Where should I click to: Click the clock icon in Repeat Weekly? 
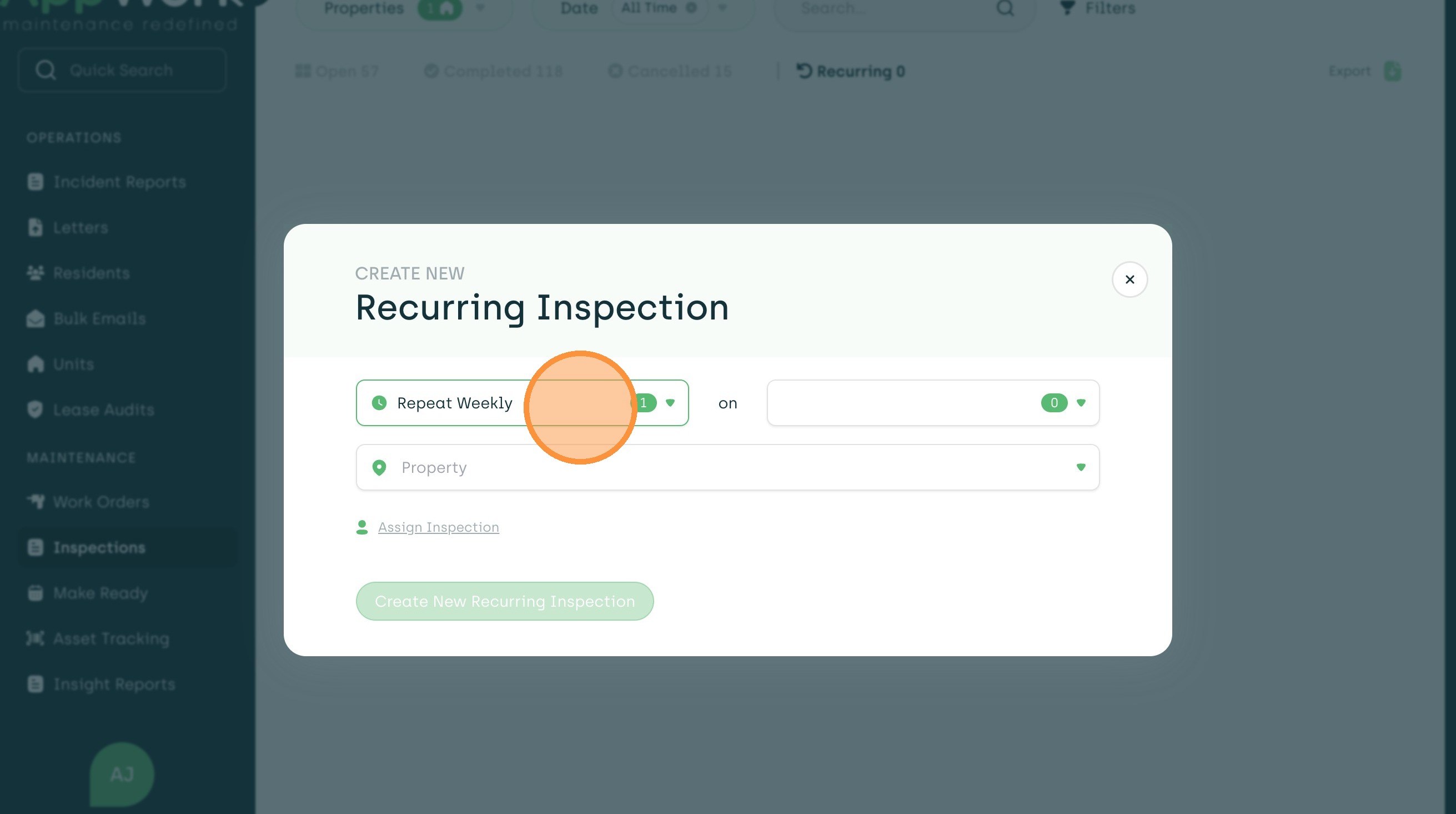pyautogui.click(x=379, y=403)
